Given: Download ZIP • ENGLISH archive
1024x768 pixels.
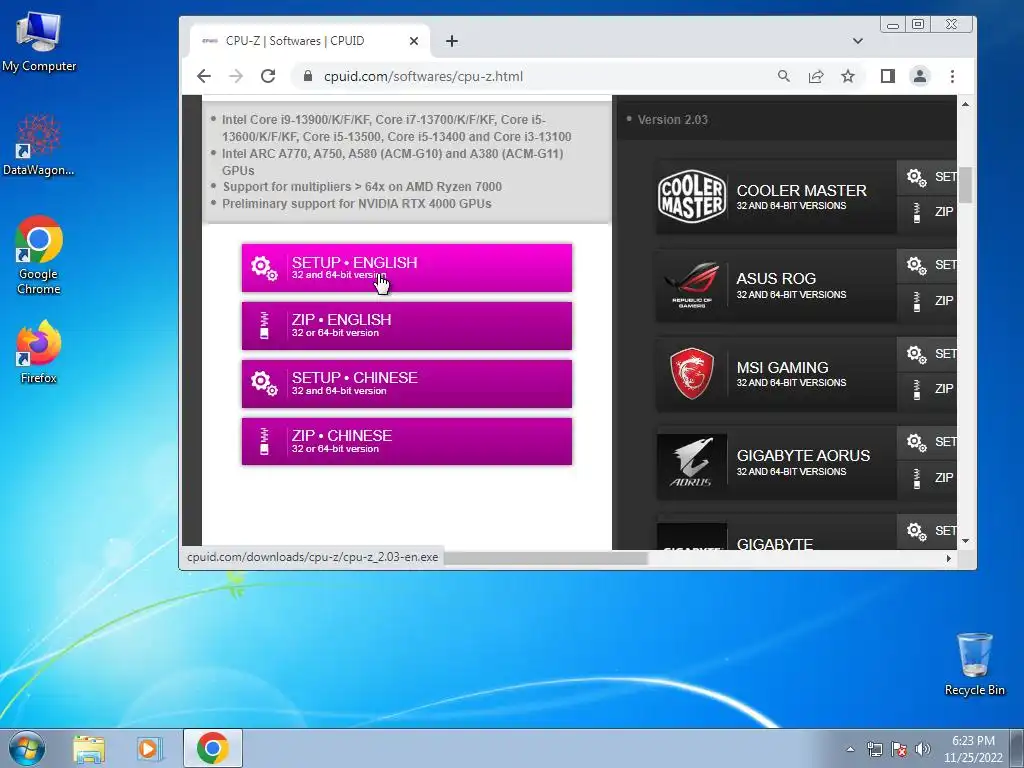Looking at the screenshot, I should point(407,325).
